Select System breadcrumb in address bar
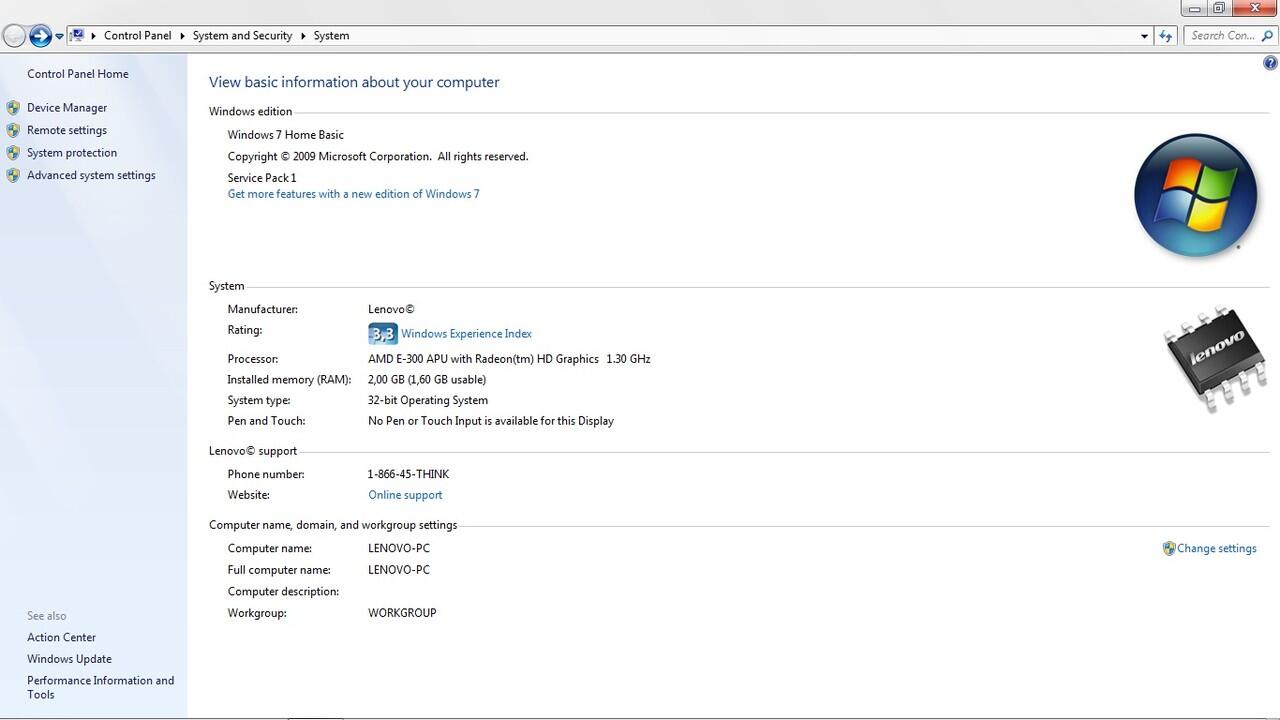The height and width of the screenshot is (720, 1280). 331,35
